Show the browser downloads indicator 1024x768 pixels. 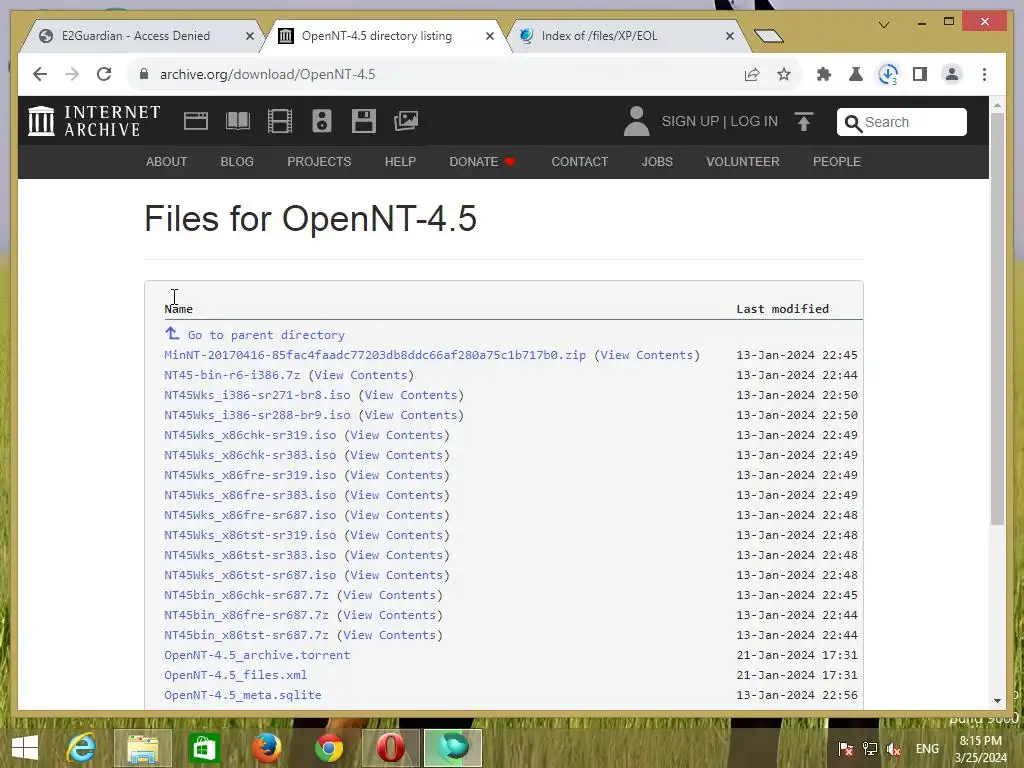tap(888, 74)
